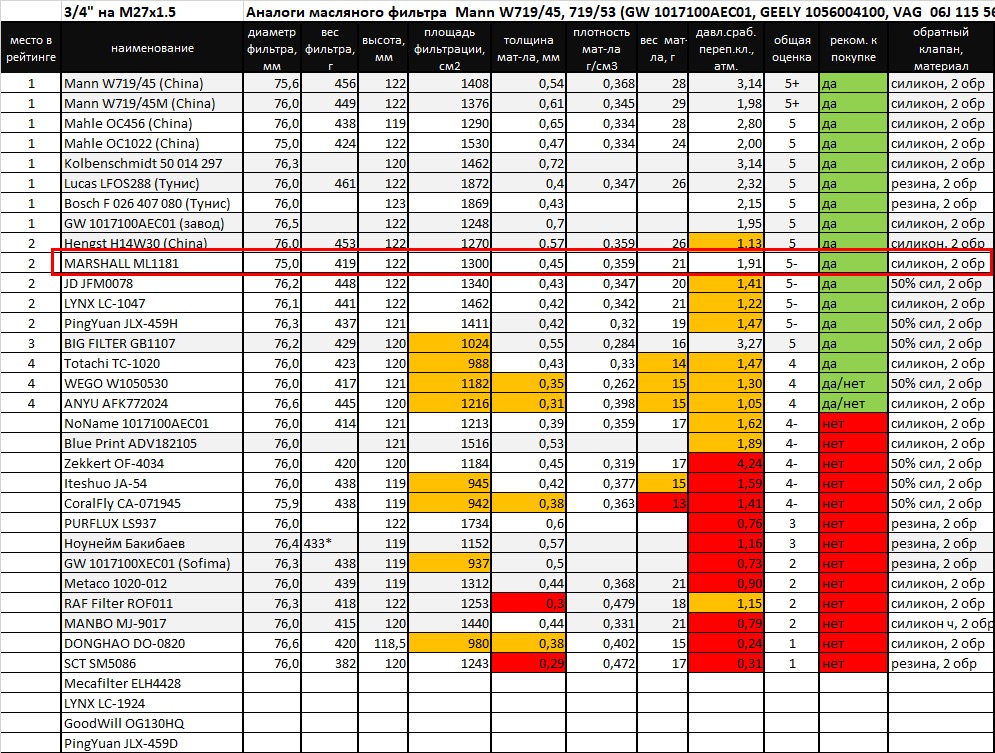Viewport: 995px width, 753px height.
Task: Select the 'RAF Filter ROF011' cell
Action: (152, 603)
